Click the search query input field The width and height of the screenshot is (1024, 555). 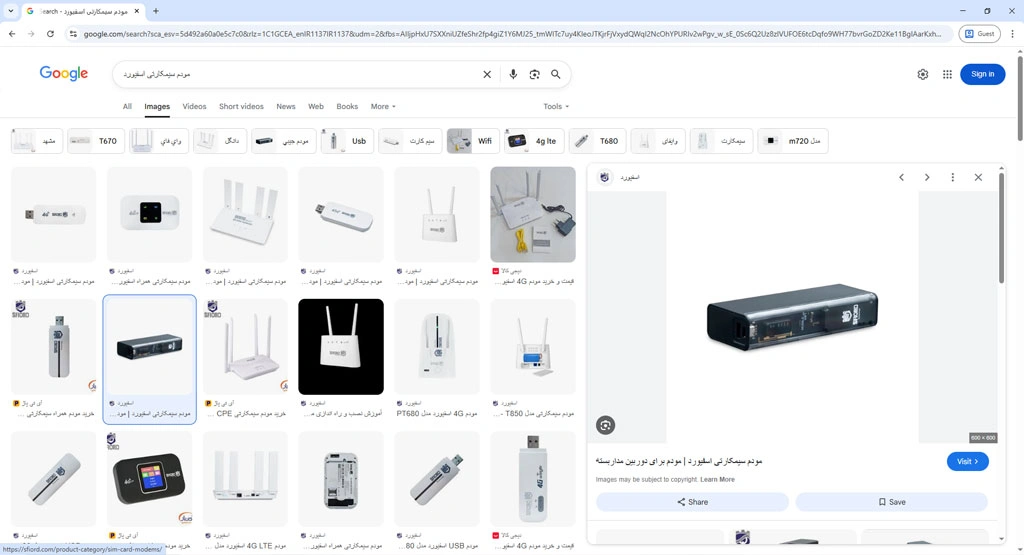pos(300,74)
